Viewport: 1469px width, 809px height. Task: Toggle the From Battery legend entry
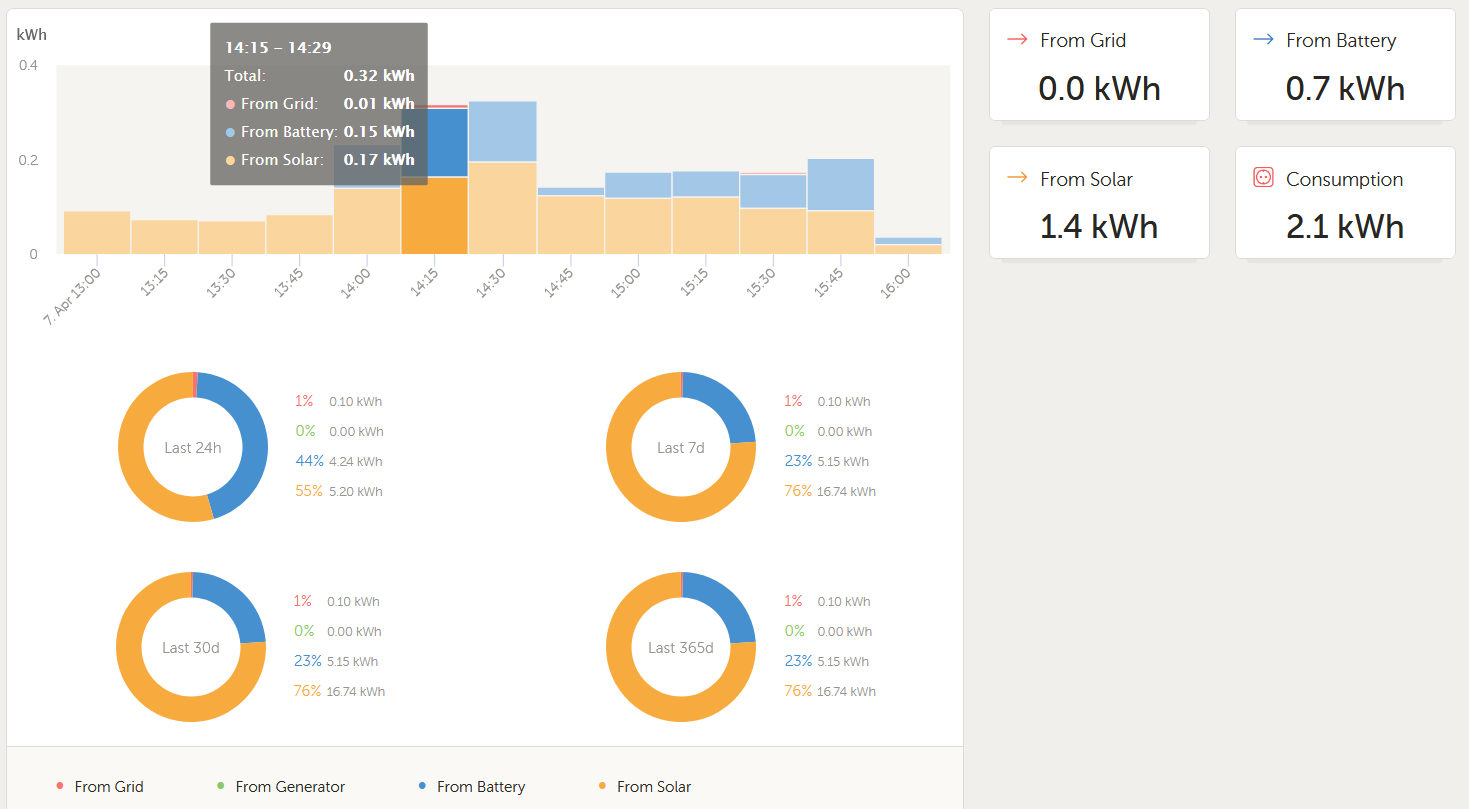(x=472, y=786)
